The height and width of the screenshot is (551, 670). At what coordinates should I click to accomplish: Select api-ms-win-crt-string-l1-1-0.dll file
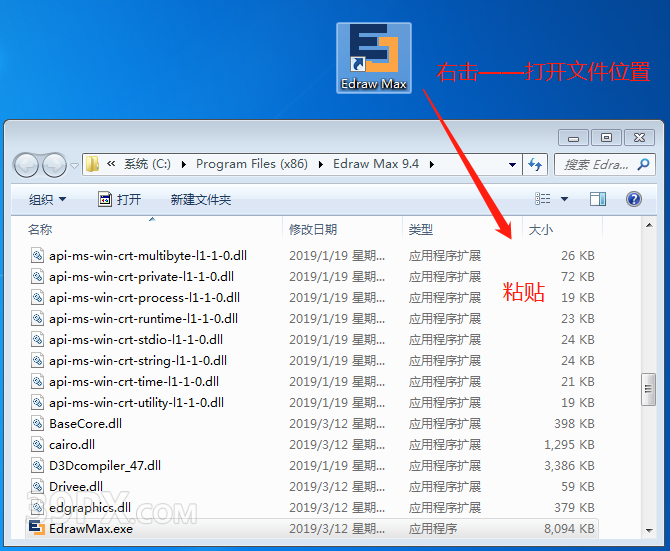(x=138, y=360)
